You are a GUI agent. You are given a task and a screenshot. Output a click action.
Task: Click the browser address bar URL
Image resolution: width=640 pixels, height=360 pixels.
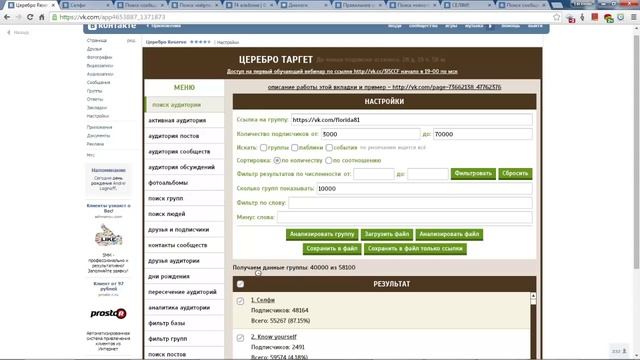112,17
